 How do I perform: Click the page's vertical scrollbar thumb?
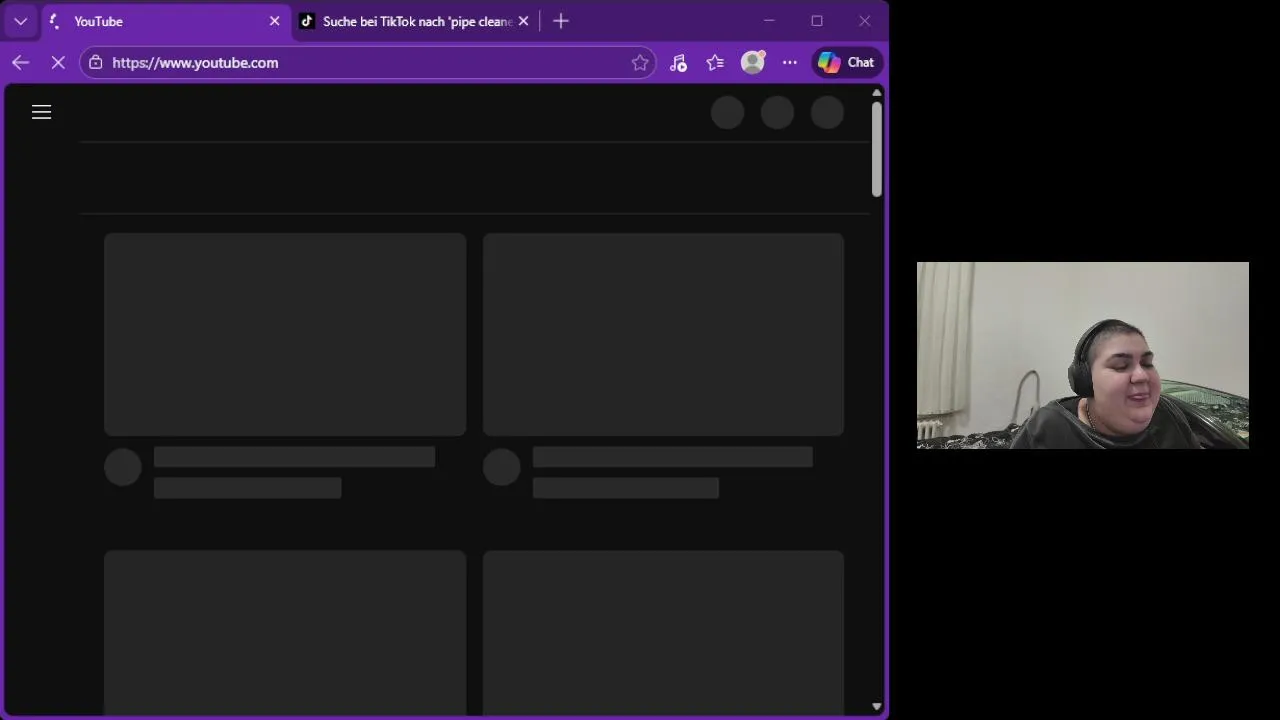pos(877,149)
